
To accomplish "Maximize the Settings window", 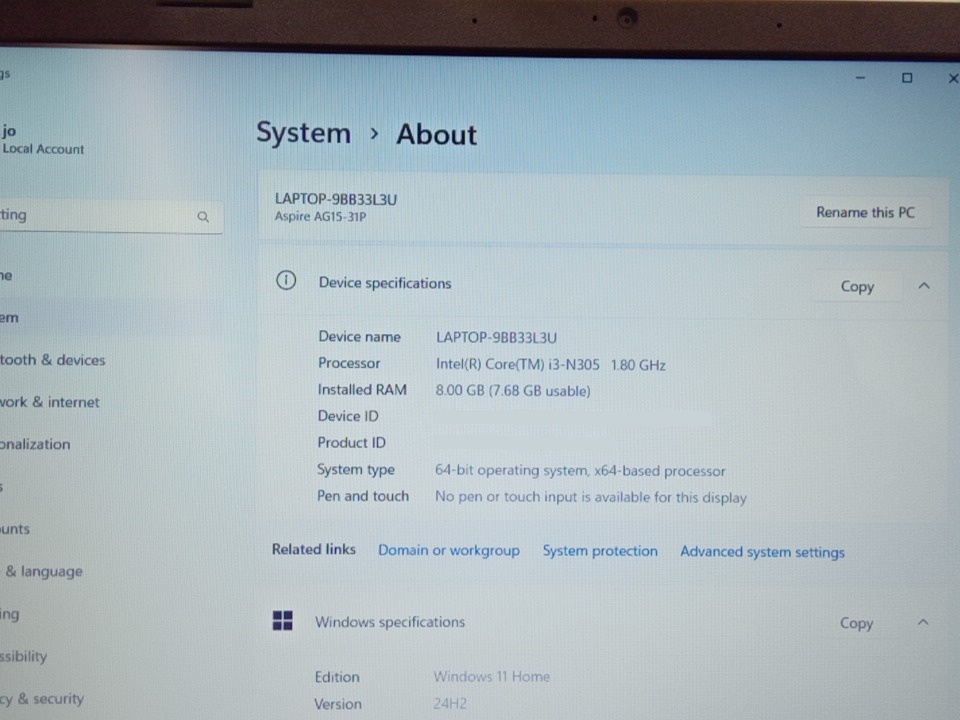I will click(x=907, y=78).
